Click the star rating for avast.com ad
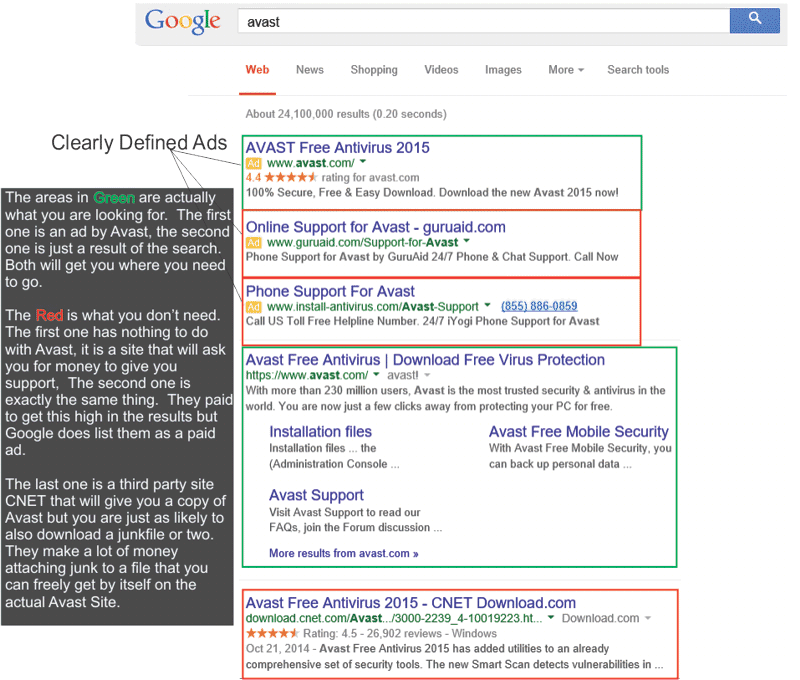 (290, 178)
